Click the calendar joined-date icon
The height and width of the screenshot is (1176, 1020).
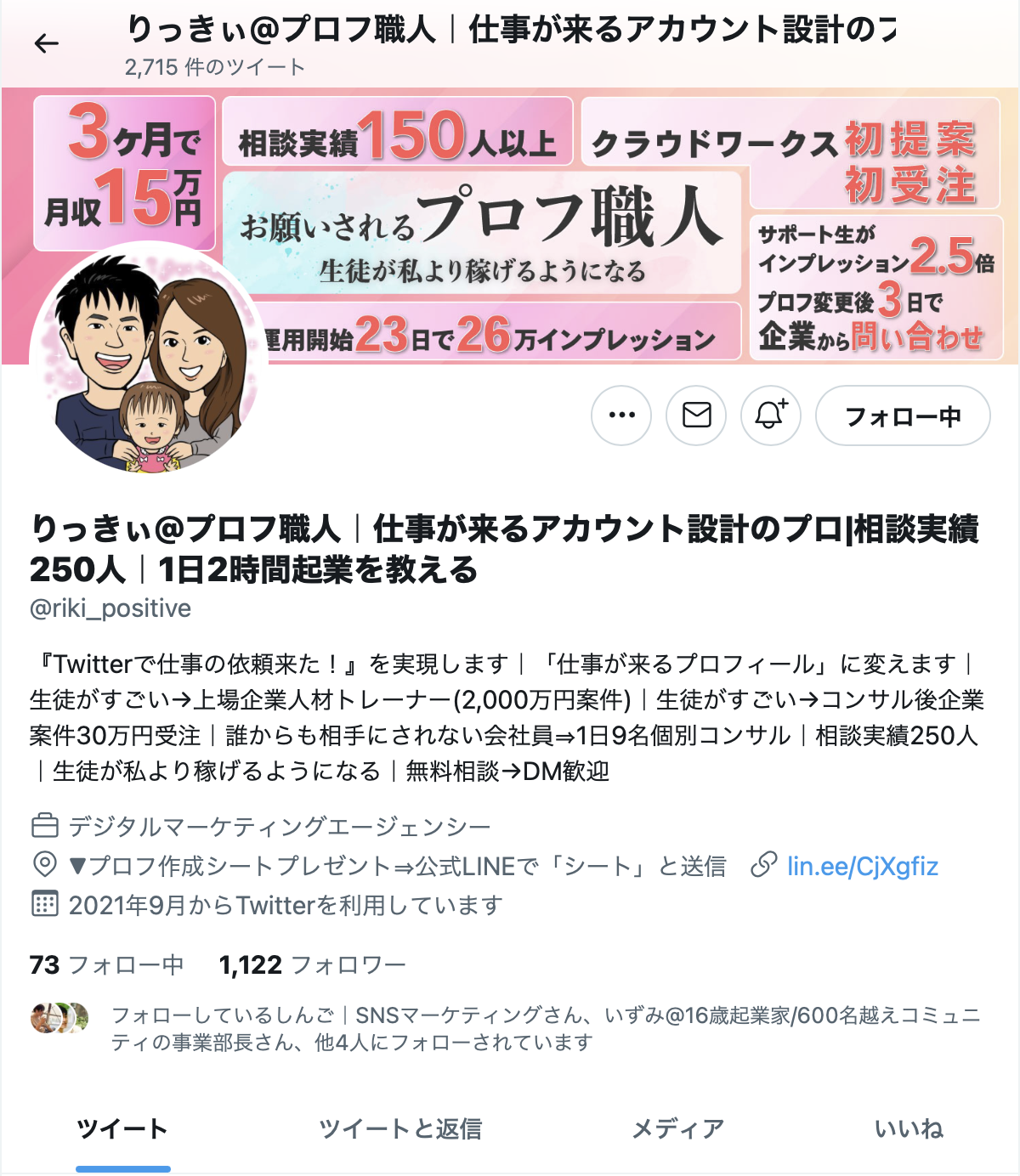click(x=44, y=904)
